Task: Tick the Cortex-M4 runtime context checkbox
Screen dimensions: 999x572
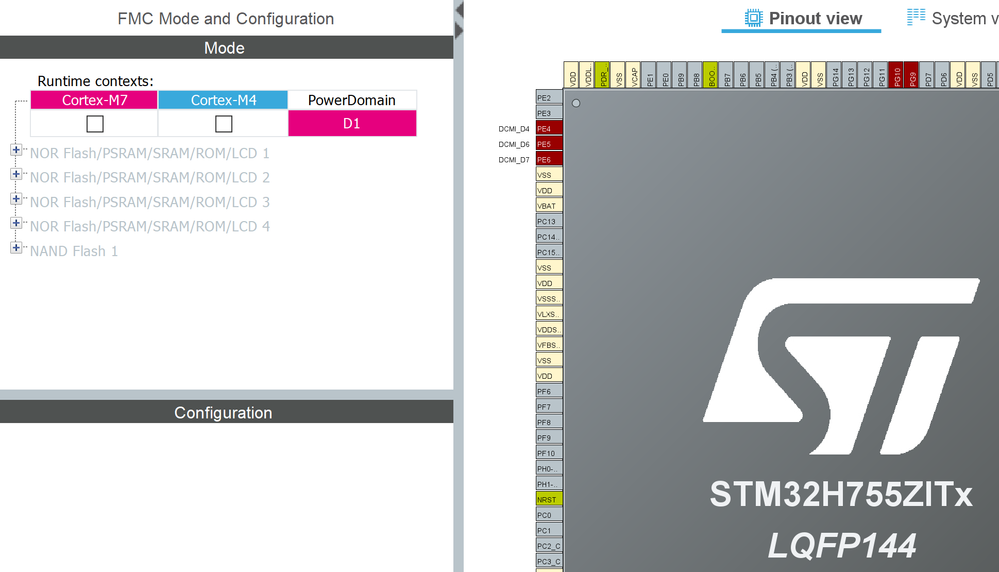Action: click(x=224, y=124)
